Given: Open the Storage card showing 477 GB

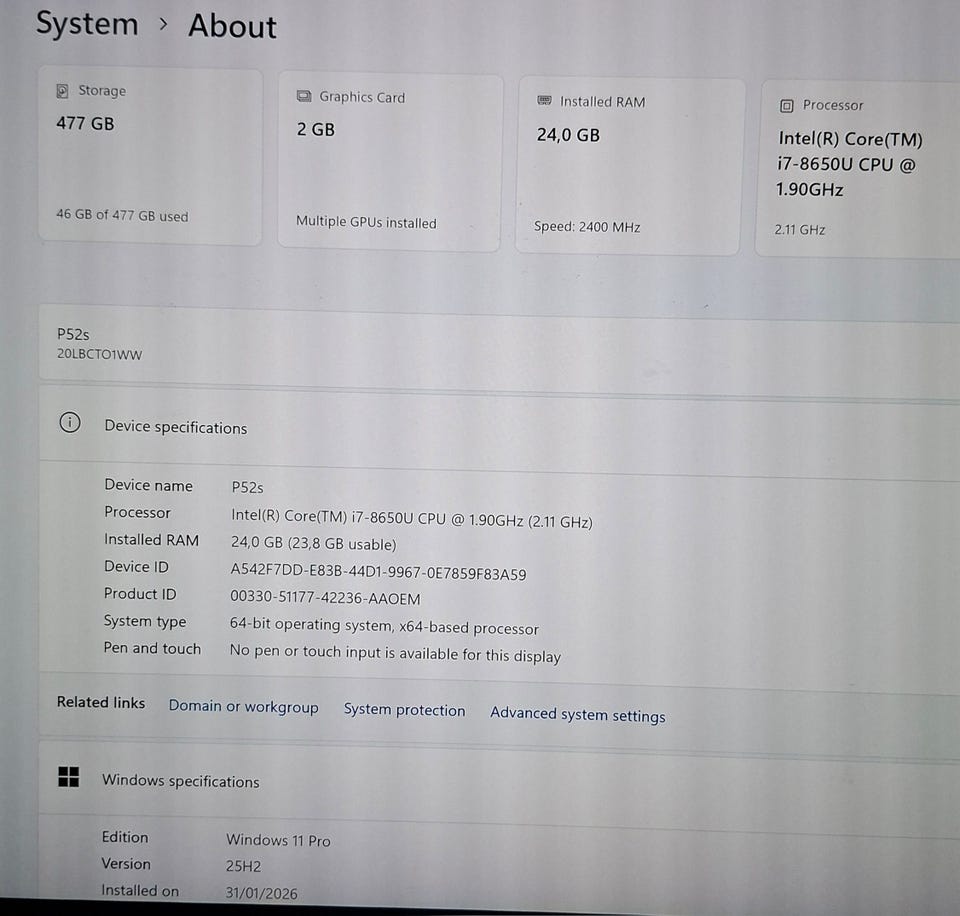Looking at the screenshot, I should click(x=150, y=157).
